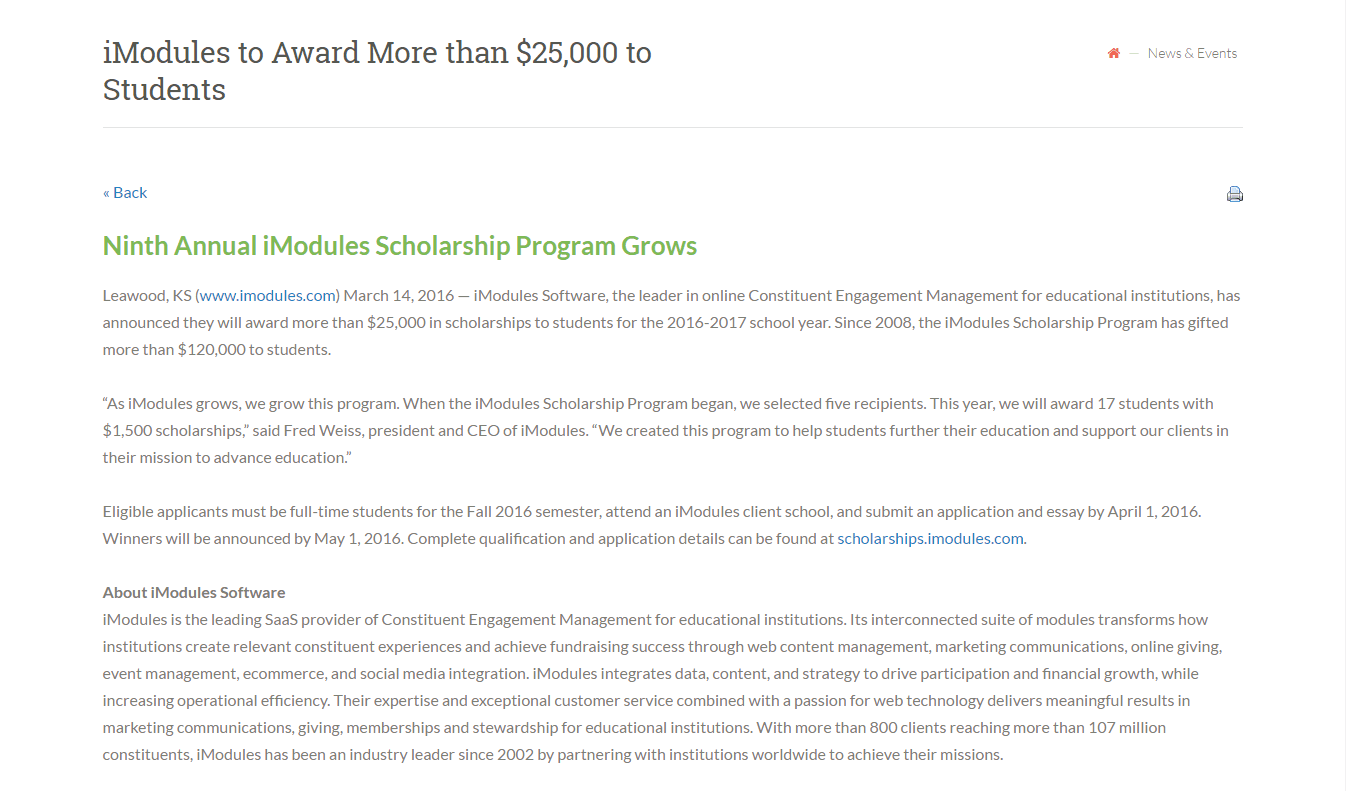1346x791 pixels.
Task: Click the red home breadcrumb icon
Action: click(1113, 53)
